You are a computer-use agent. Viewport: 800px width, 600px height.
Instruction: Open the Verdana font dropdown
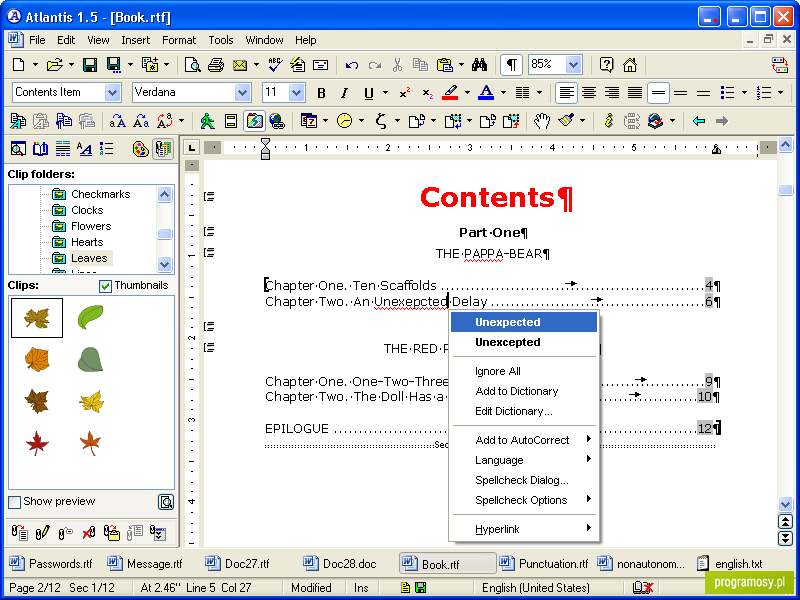tap(243, 93)
